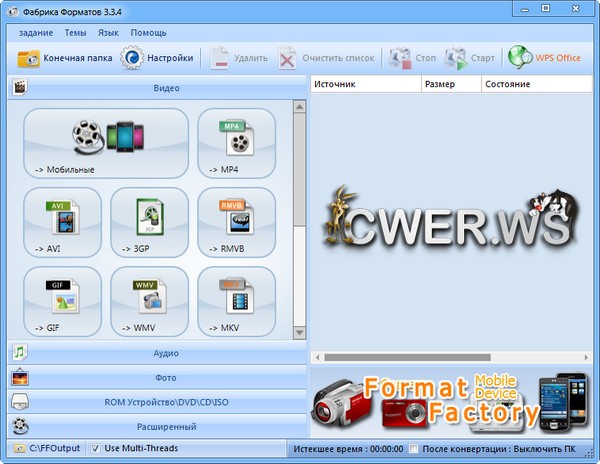Expand the Аудио category panel

pos(165,352)
